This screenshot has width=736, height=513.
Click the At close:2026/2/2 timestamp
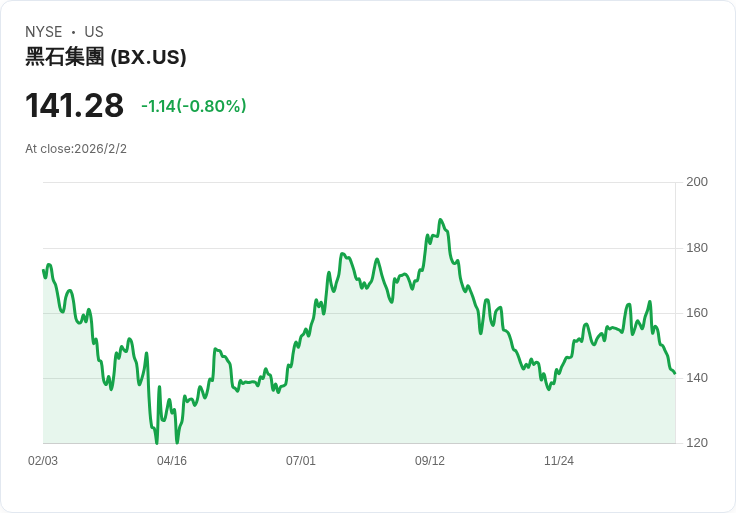(76, 149)
